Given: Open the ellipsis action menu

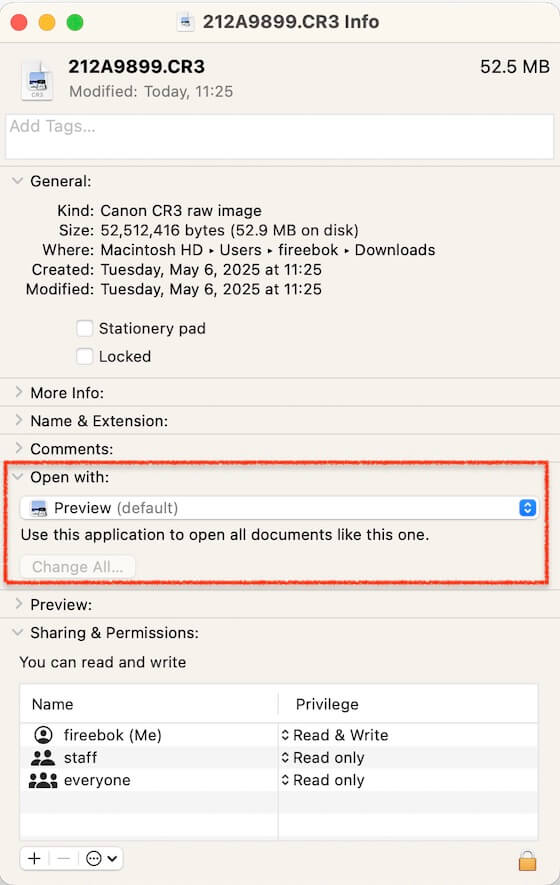Looking at the screenshot, I should (x=101, y=858).
